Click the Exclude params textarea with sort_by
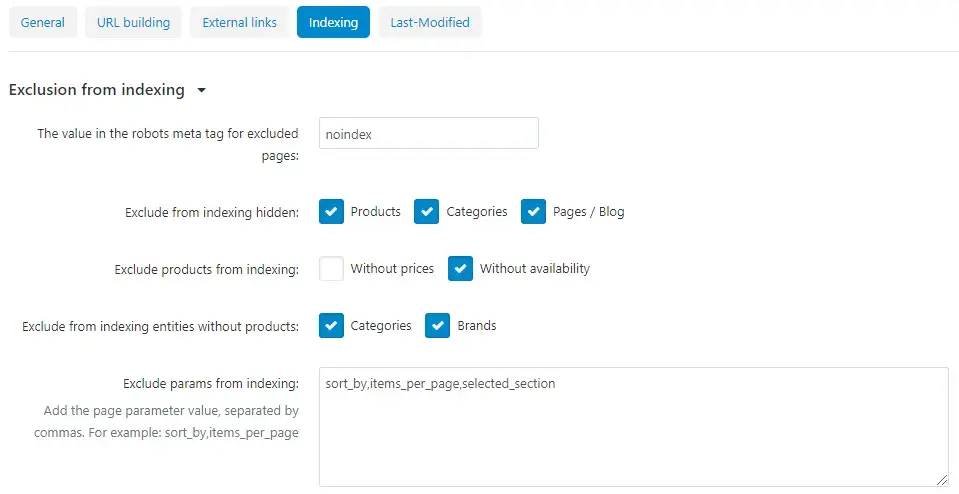This screenshot has height=494, width=959. click(632, 426)
